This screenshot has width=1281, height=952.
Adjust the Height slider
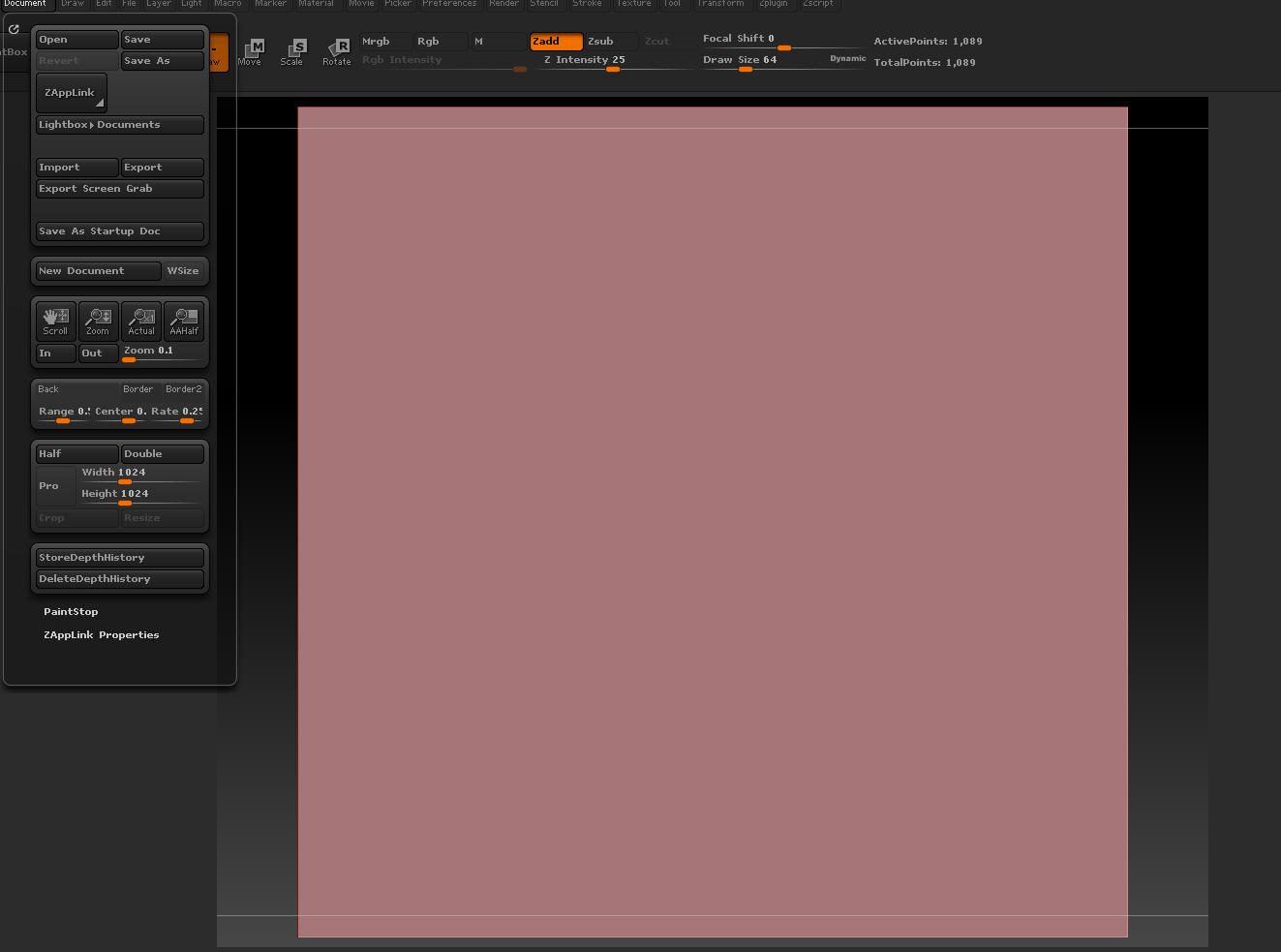pyautogui.click(x=141, y=496)
